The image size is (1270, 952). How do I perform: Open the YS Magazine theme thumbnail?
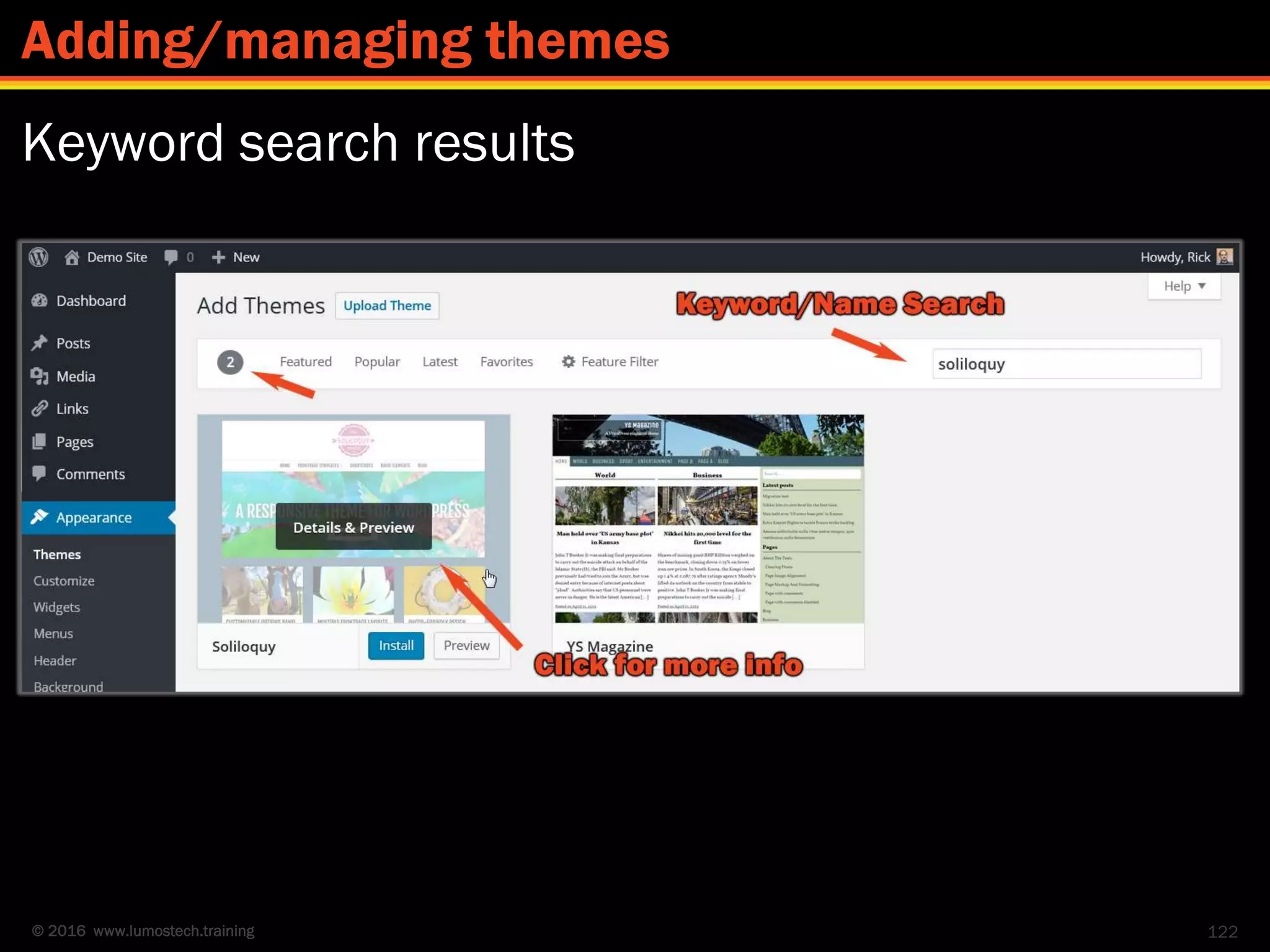point(708,519)
